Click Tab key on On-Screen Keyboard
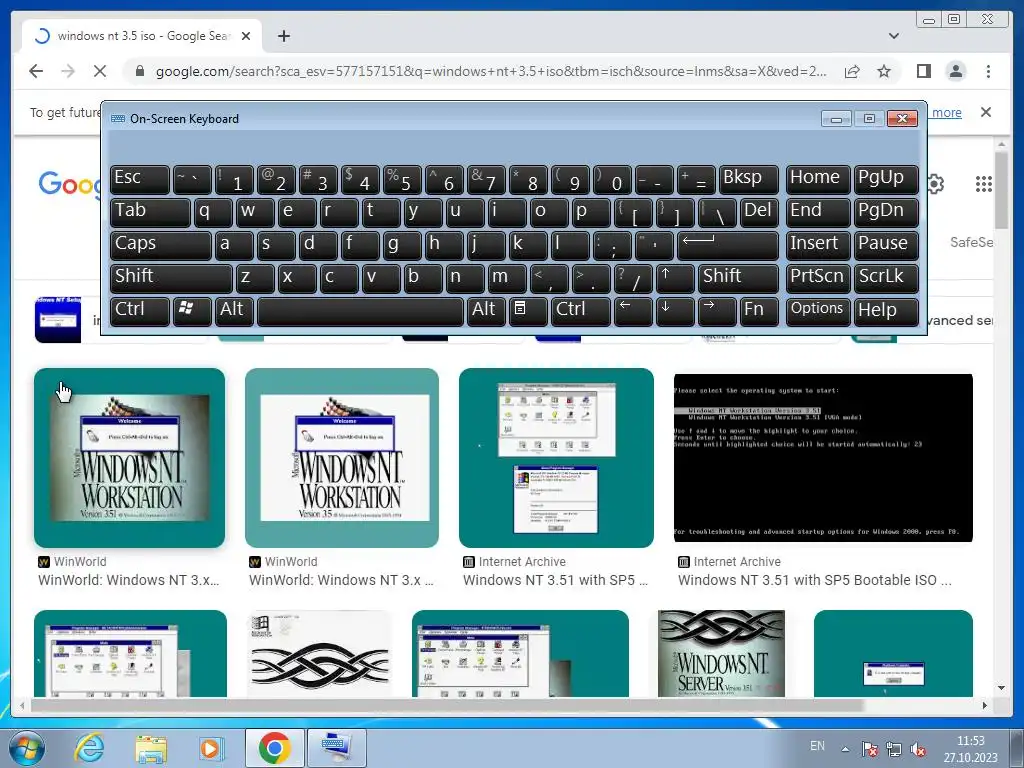The height and width of the screenshot is (768, 1024). [150, 212]
